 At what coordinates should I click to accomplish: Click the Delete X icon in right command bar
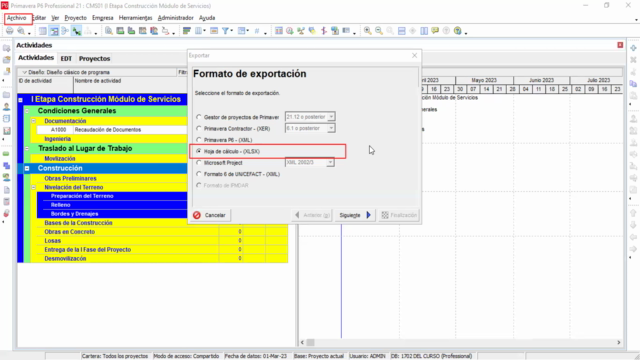[633, 60]
